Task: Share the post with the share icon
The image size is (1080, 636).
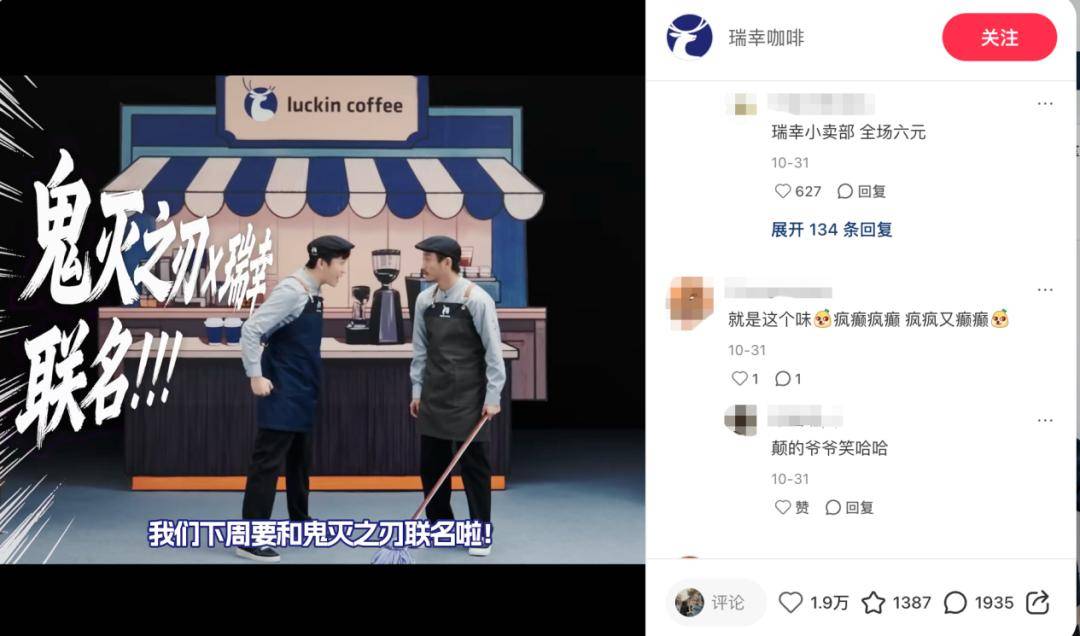Action: point(1037,602)
